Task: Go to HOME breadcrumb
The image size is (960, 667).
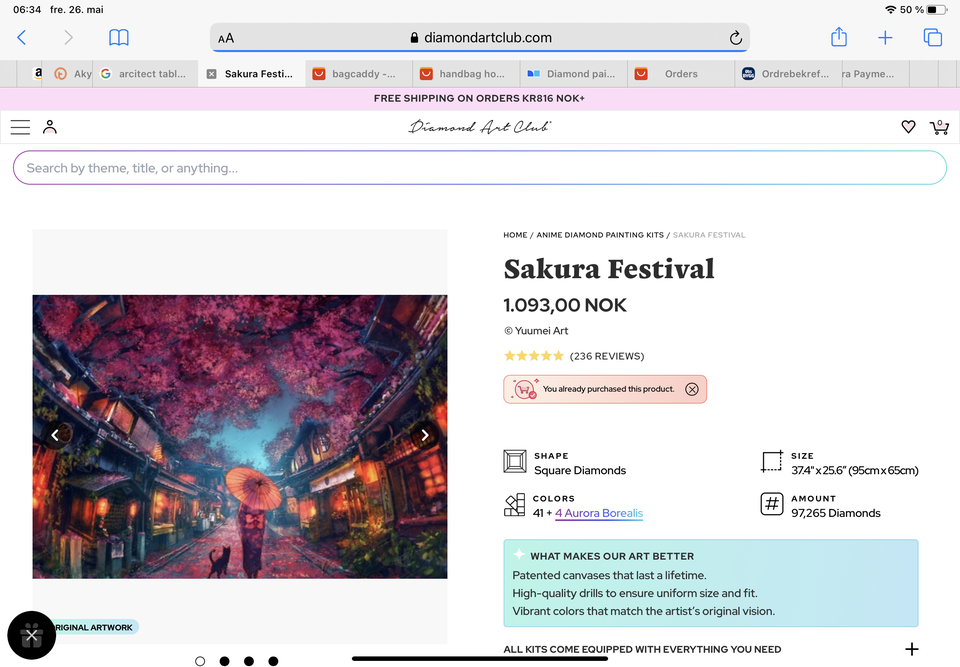Action: 515,235
